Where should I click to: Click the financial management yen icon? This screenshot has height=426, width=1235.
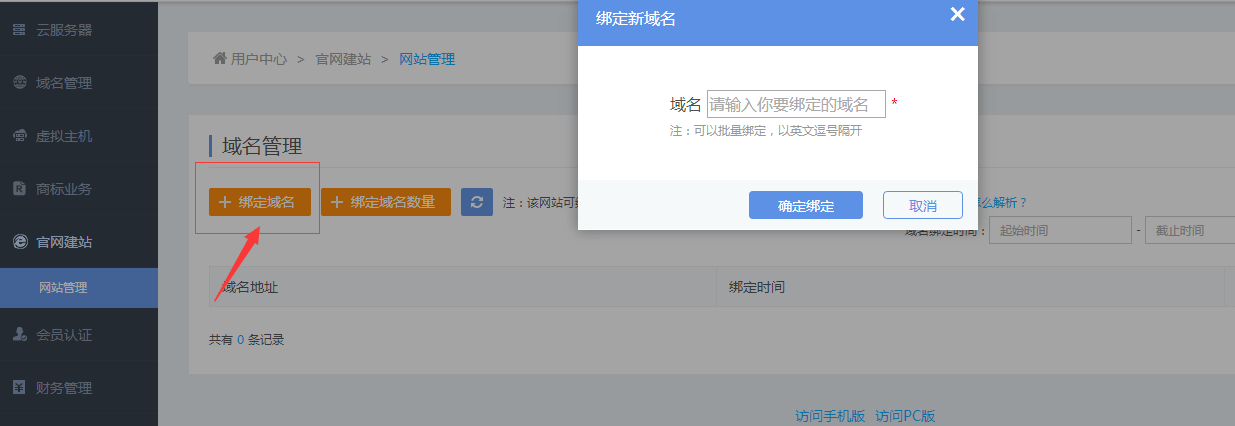click(x=19, y=388)
